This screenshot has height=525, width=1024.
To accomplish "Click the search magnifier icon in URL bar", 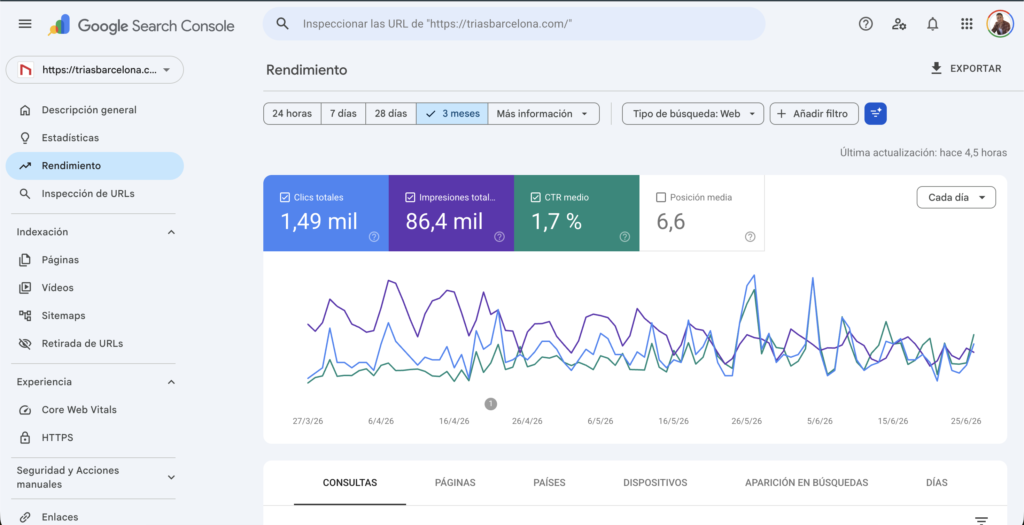I will point(282,24).
